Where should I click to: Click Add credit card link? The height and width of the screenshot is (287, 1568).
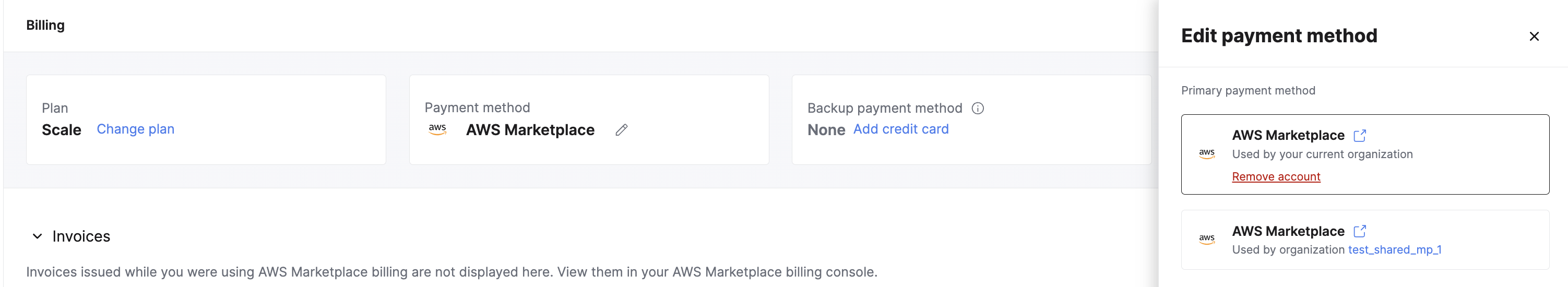pos(900,129)
